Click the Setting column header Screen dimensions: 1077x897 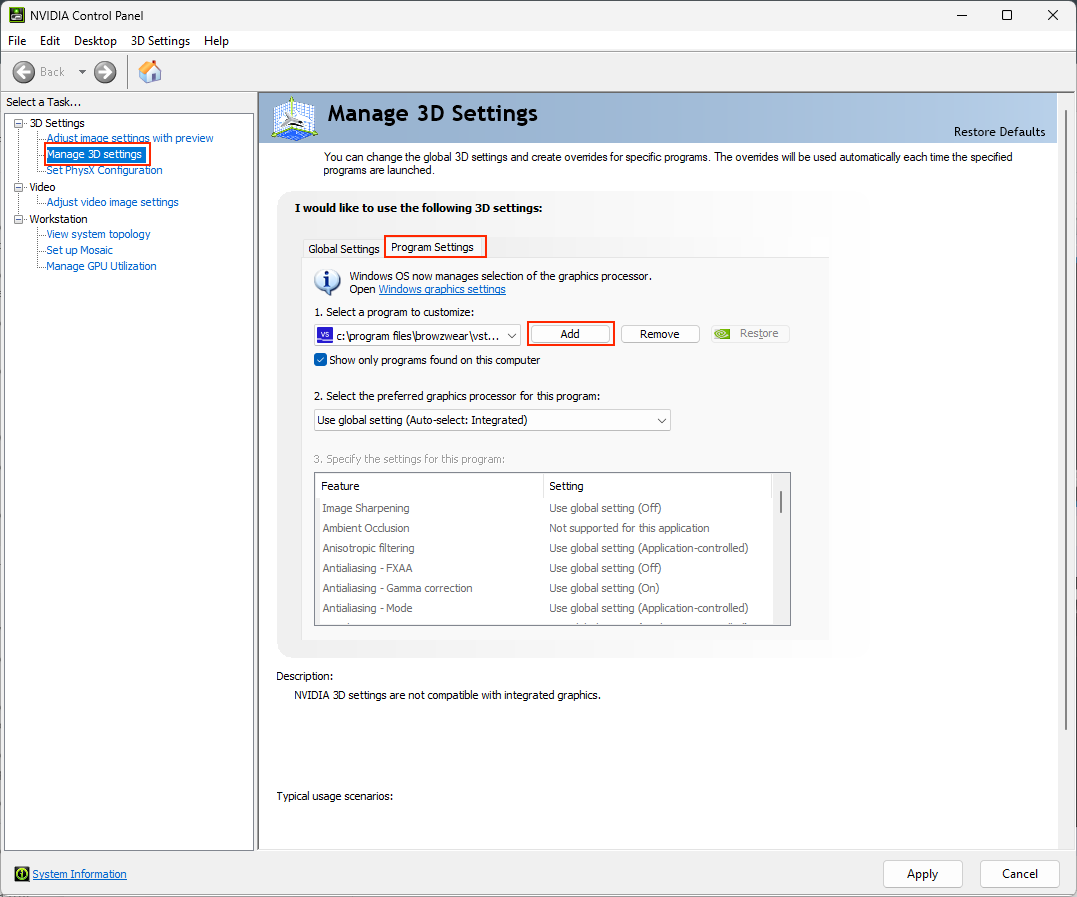point(658,486)
